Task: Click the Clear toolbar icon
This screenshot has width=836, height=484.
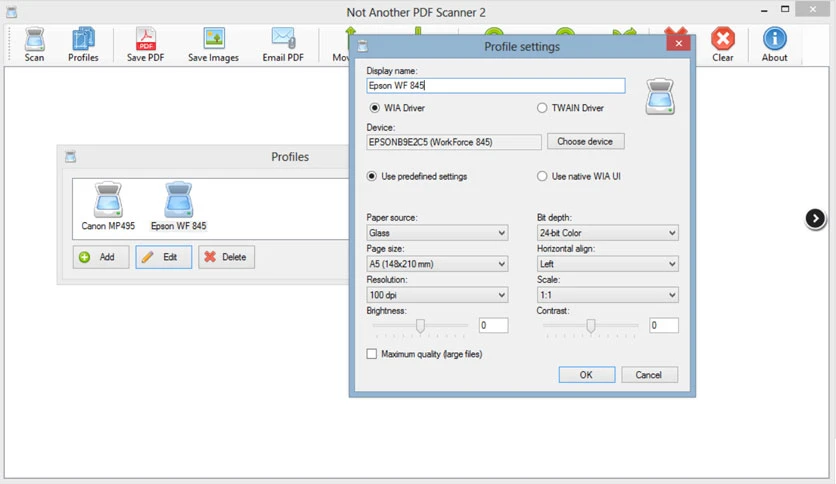Action: 723,45
